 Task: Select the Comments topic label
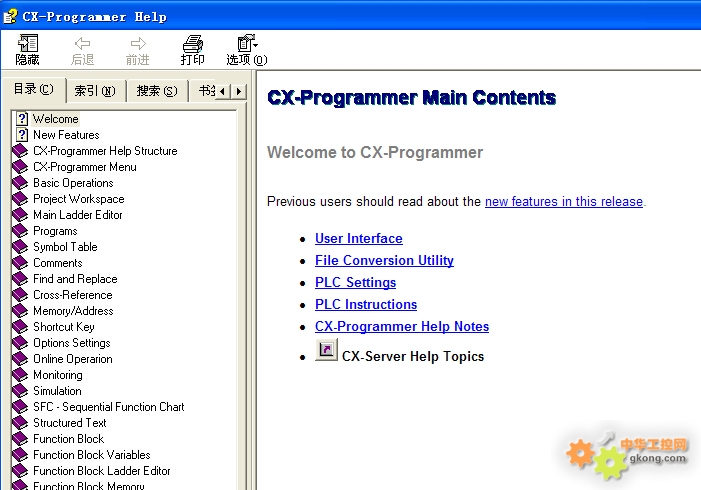58,263
